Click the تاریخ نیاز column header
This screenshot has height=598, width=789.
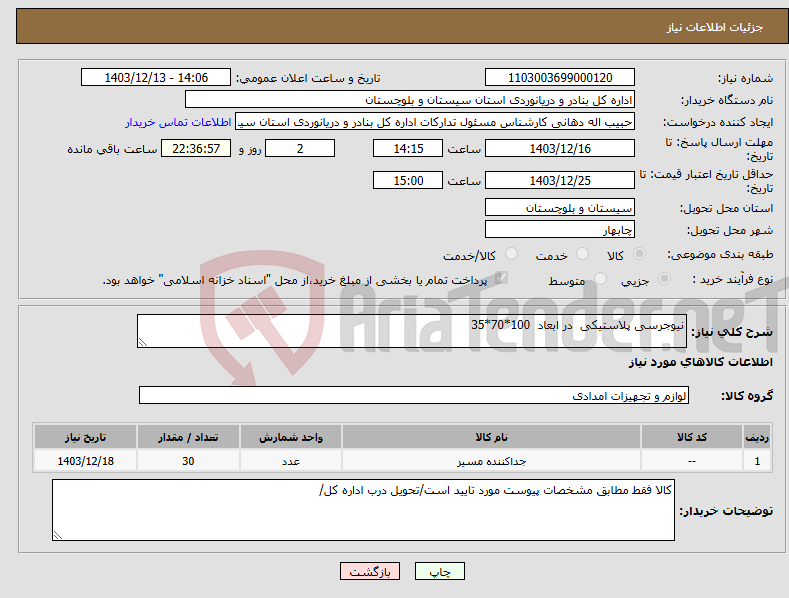click(x=86, y=437)
